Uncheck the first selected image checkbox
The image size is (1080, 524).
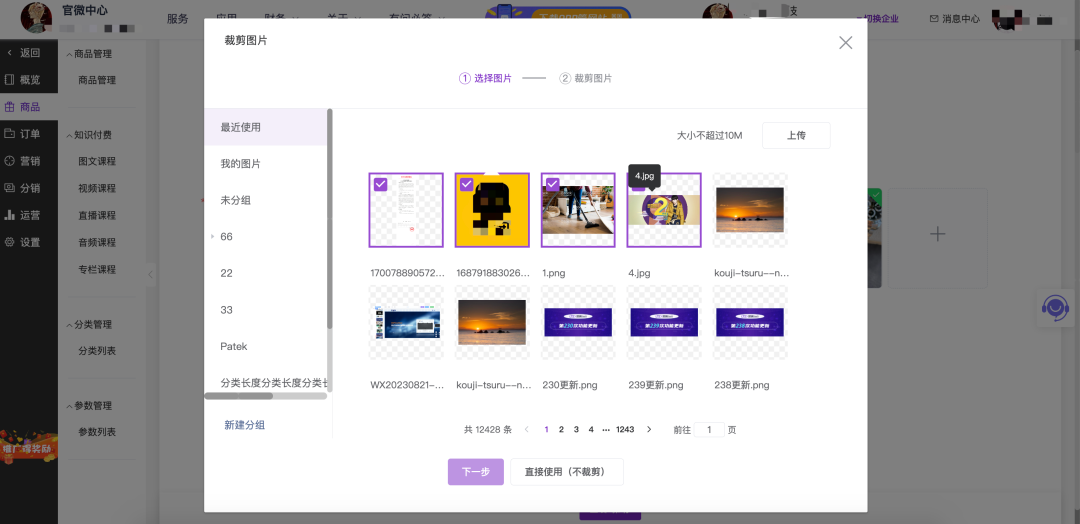(x=380, y=184)
